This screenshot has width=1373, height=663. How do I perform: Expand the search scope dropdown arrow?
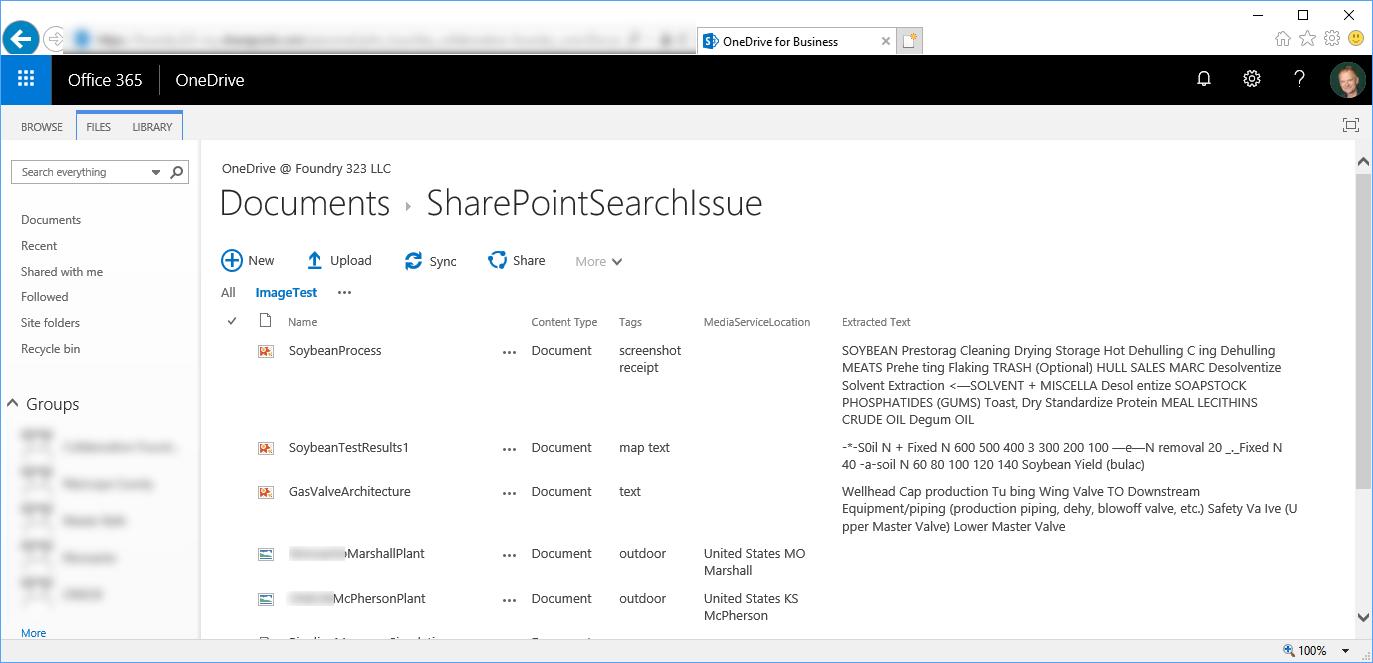click(156, 172)
